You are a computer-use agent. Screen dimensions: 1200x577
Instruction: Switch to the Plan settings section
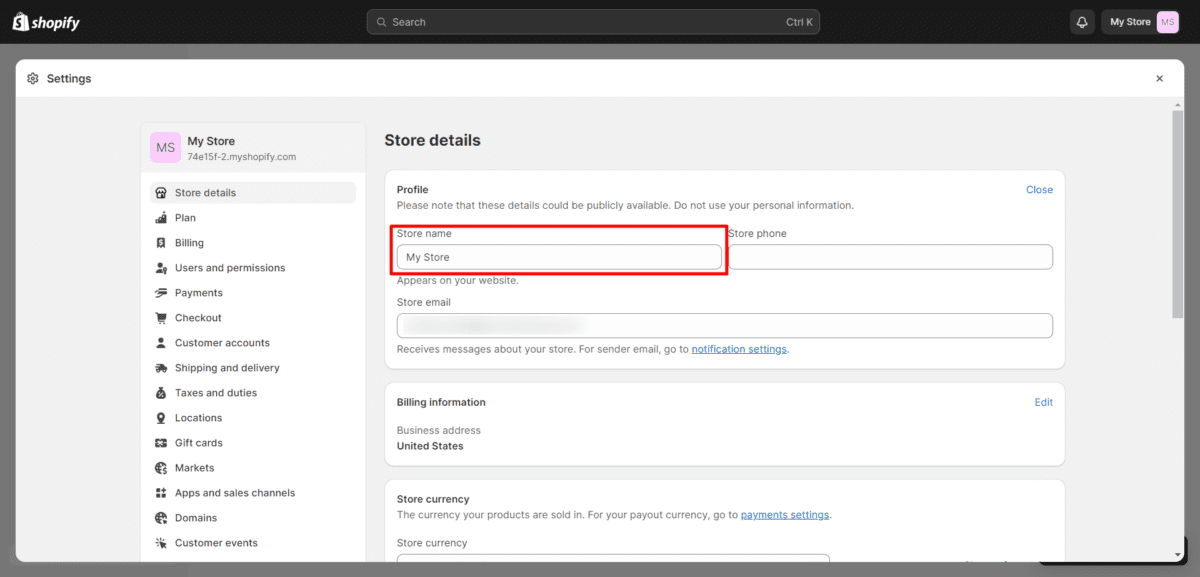coord(185,217)
